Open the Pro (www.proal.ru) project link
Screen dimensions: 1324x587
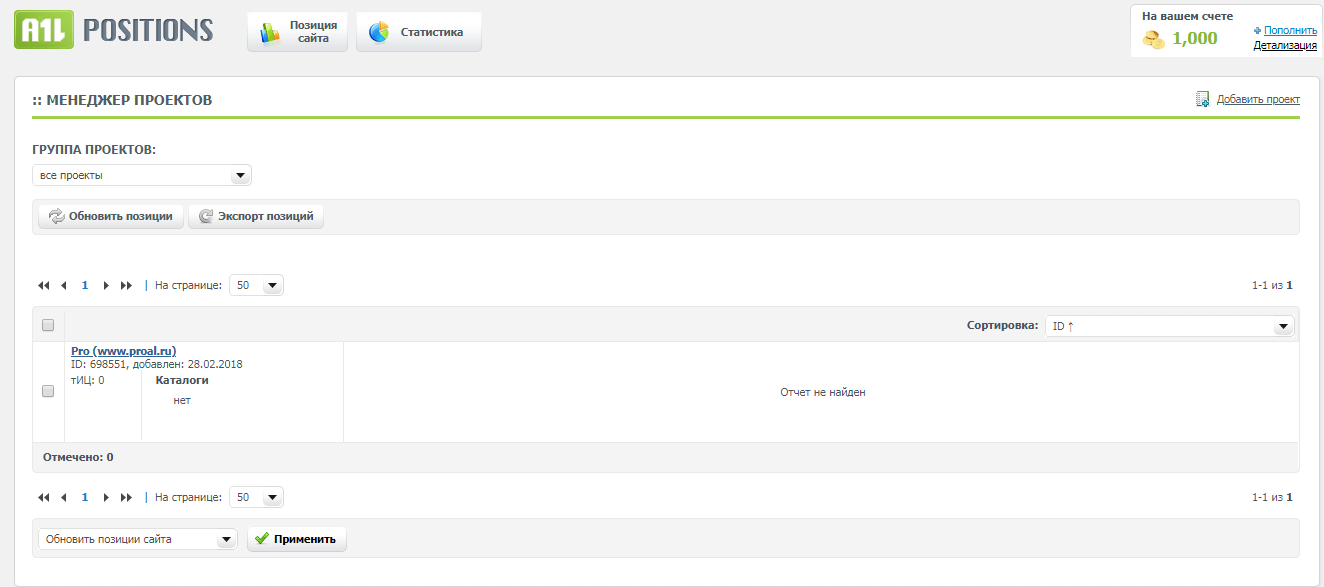124,351
